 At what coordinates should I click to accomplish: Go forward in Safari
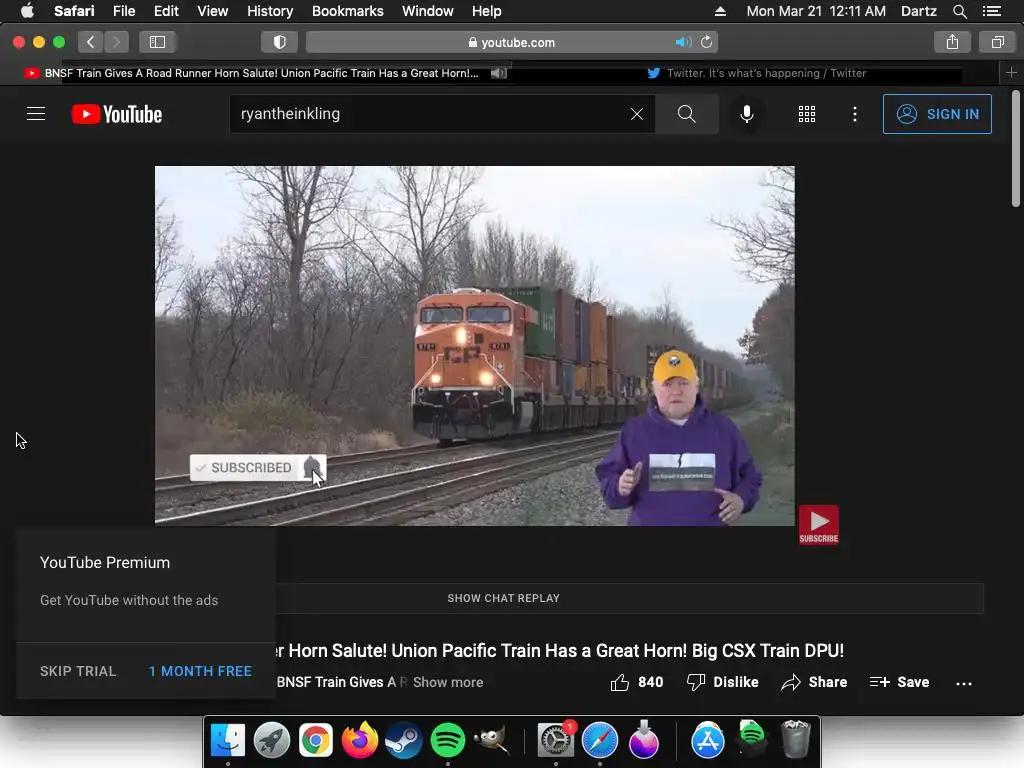116,42
